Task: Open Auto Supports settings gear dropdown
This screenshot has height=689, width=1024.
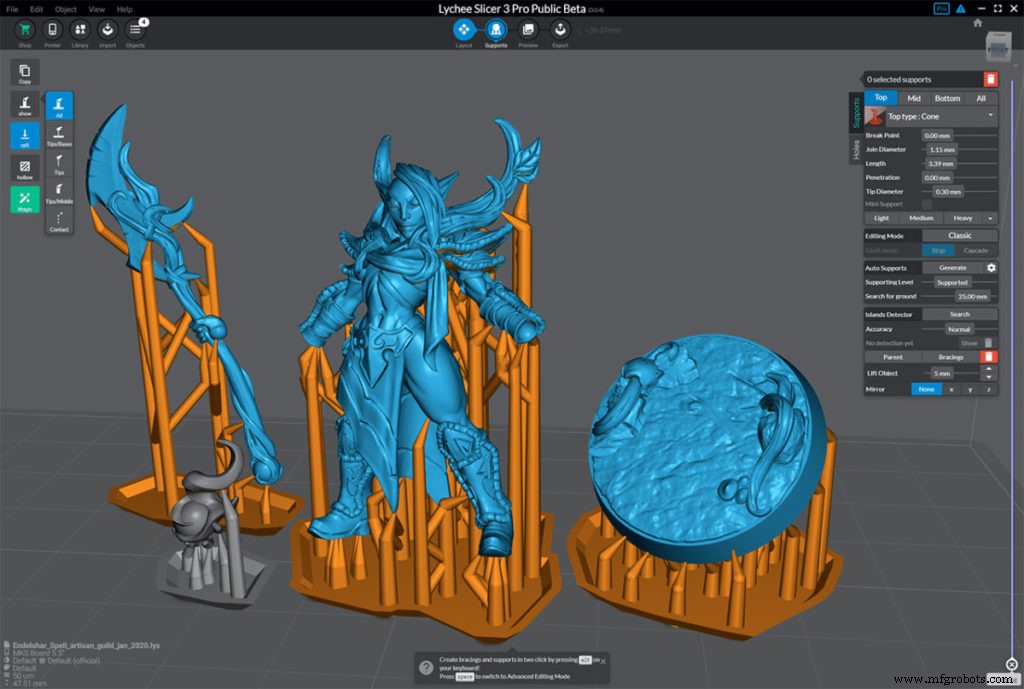Action: [x=991, y=268]
